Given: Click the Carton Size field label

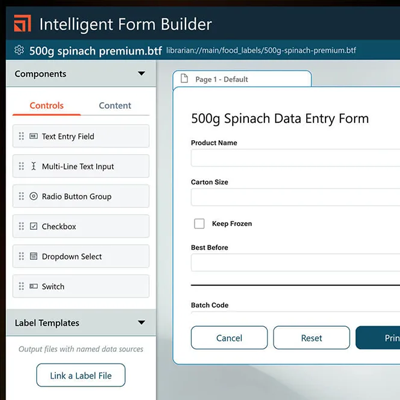Looking at the screenshot, I should (x=210, y=182).
